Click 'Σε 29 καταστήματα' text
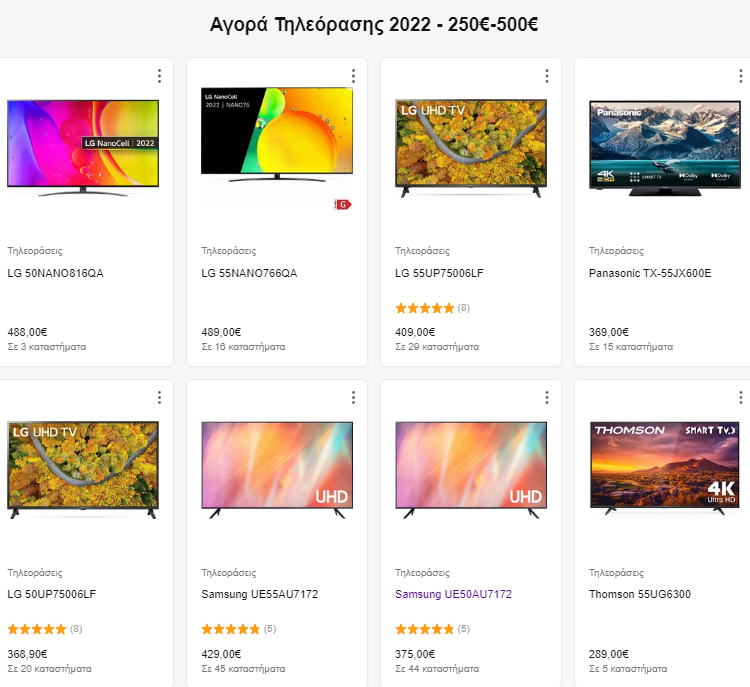Screen dimensions: 750x687 [x=437, y=347]
